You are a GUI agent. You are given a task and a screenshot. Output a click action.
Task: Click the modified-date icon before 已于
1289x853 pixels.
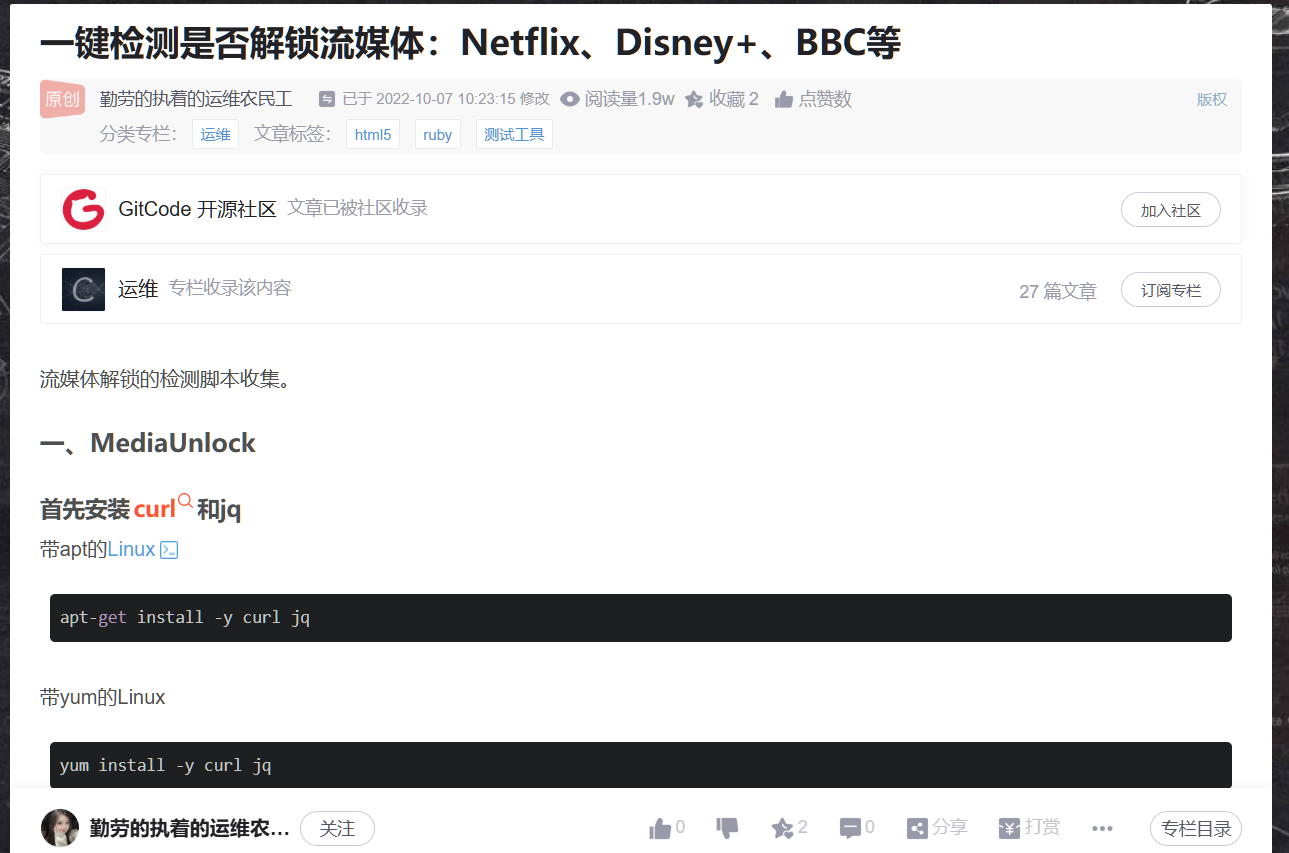click(x=327, y=99)
